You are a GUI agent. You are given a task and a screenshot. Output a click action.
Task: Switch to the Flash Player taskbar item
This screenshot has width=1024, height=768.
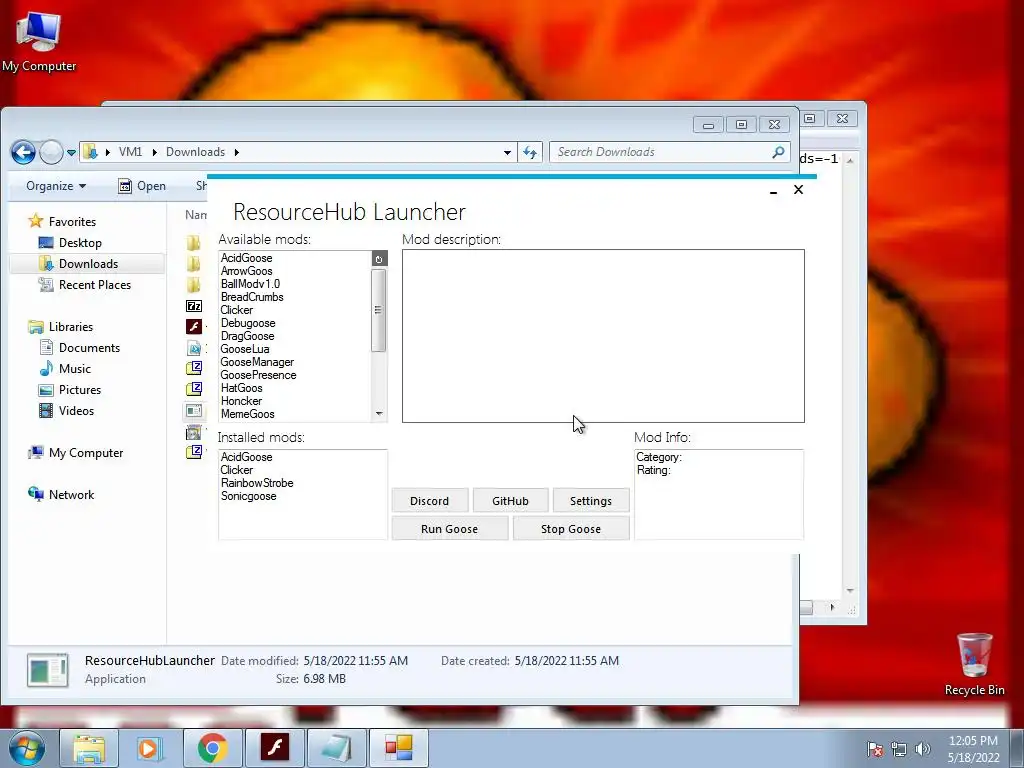[x=274, y=748]
